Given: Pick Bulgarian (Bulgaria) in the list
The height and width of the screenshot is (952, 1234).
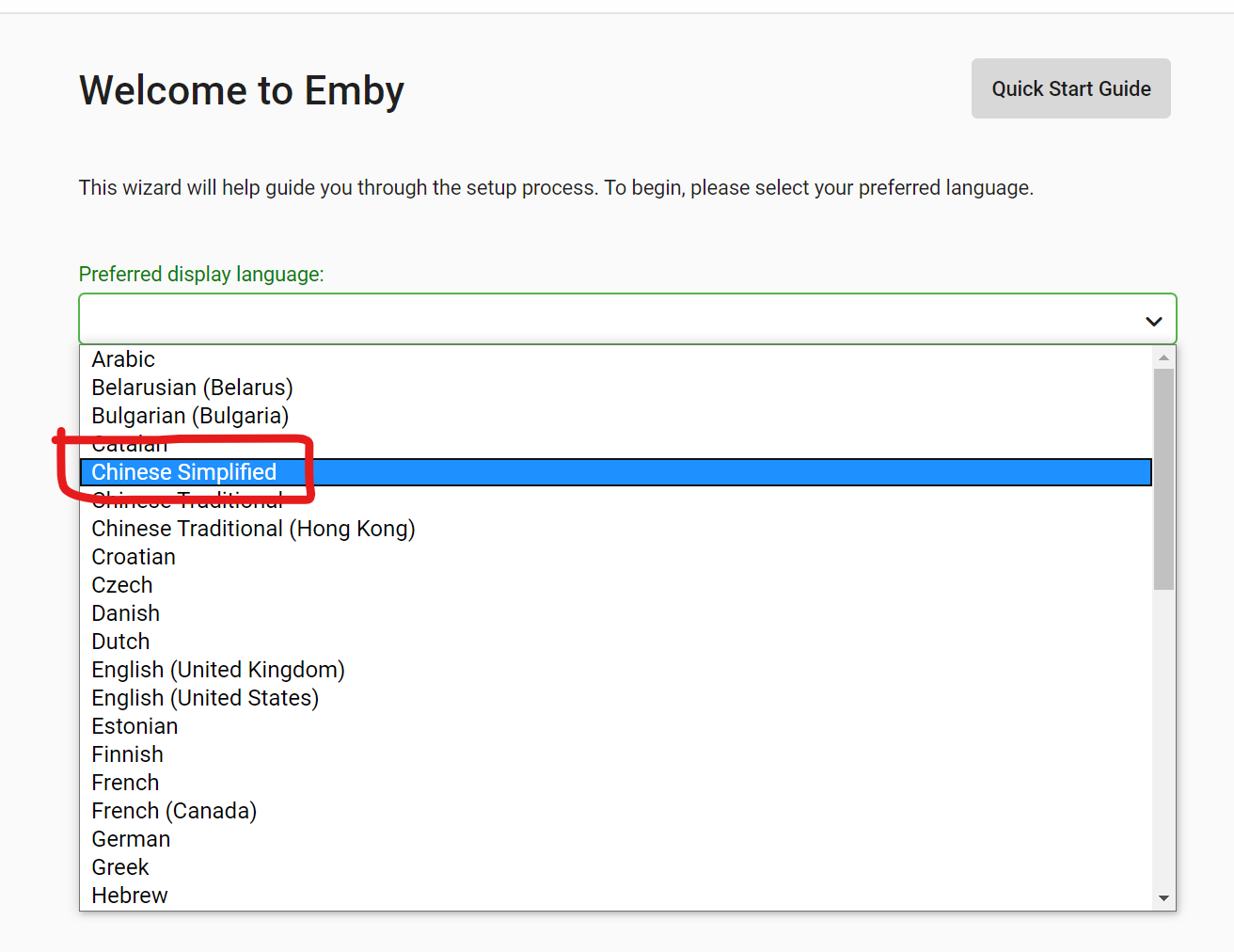Looking at the screenshot, I should [x=190, y=416].
